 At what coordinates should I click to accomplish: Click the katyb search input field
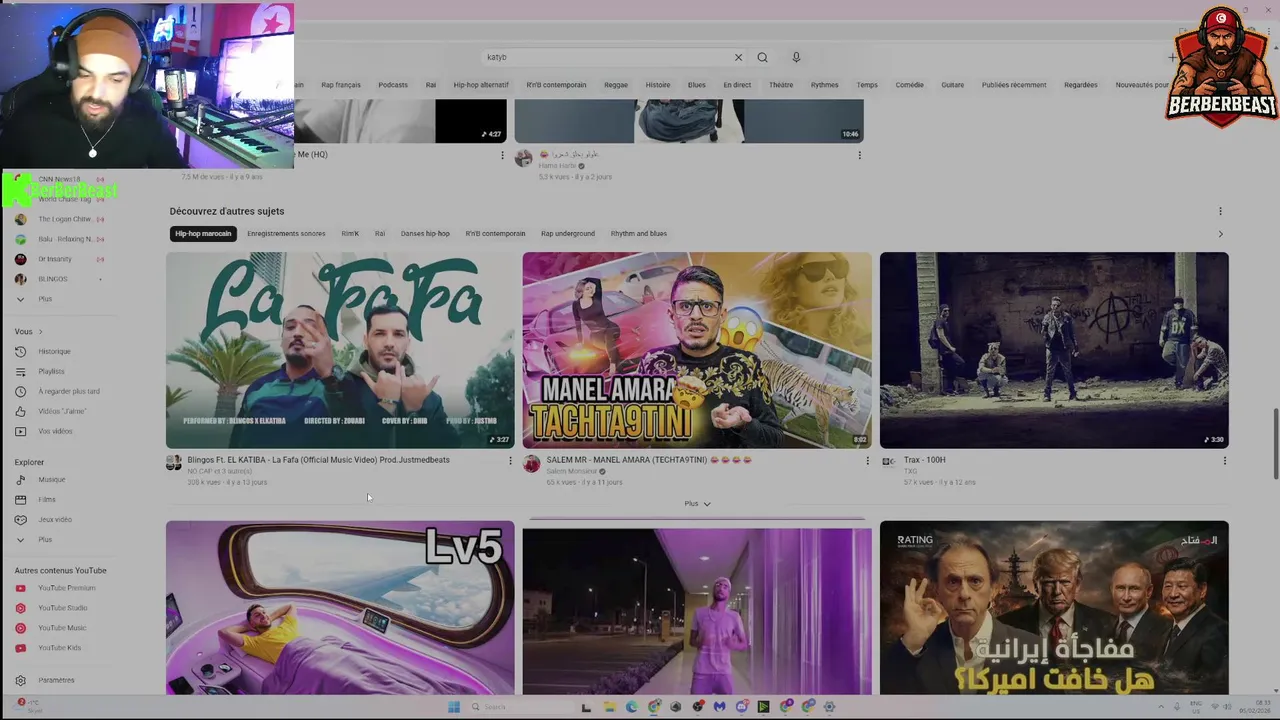605,57
